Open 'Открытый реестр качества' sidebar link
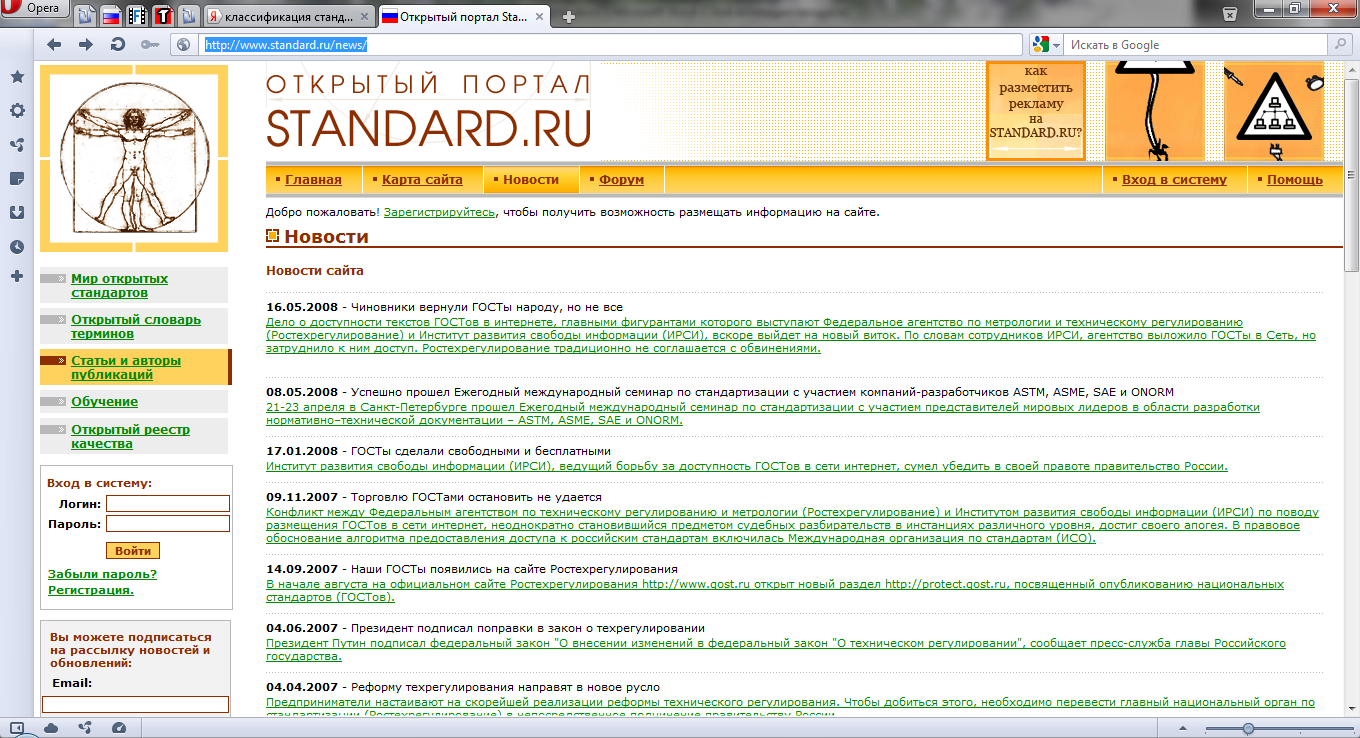This screenshot has height=738, width=1360. [130, 437]
